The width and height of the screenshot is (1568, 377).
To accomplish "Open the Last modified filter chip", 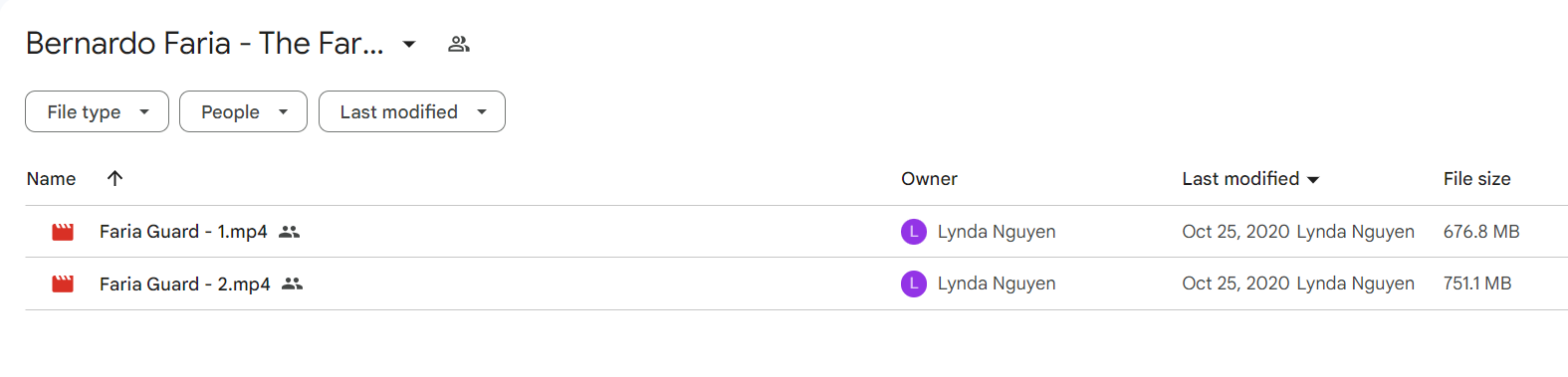I will (412, 111).
